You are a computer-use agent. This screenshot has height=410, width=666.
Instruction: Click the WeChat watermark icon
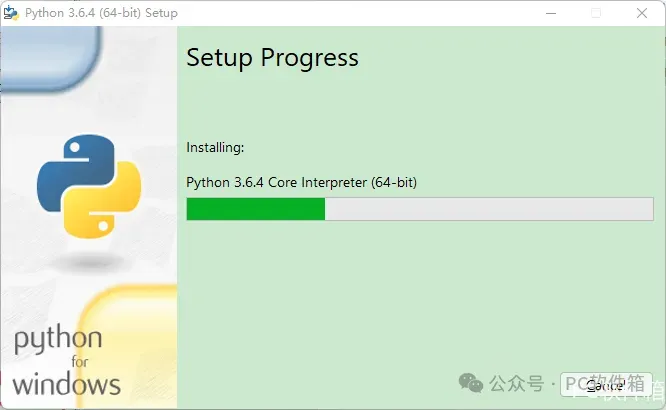click(470, 383)
